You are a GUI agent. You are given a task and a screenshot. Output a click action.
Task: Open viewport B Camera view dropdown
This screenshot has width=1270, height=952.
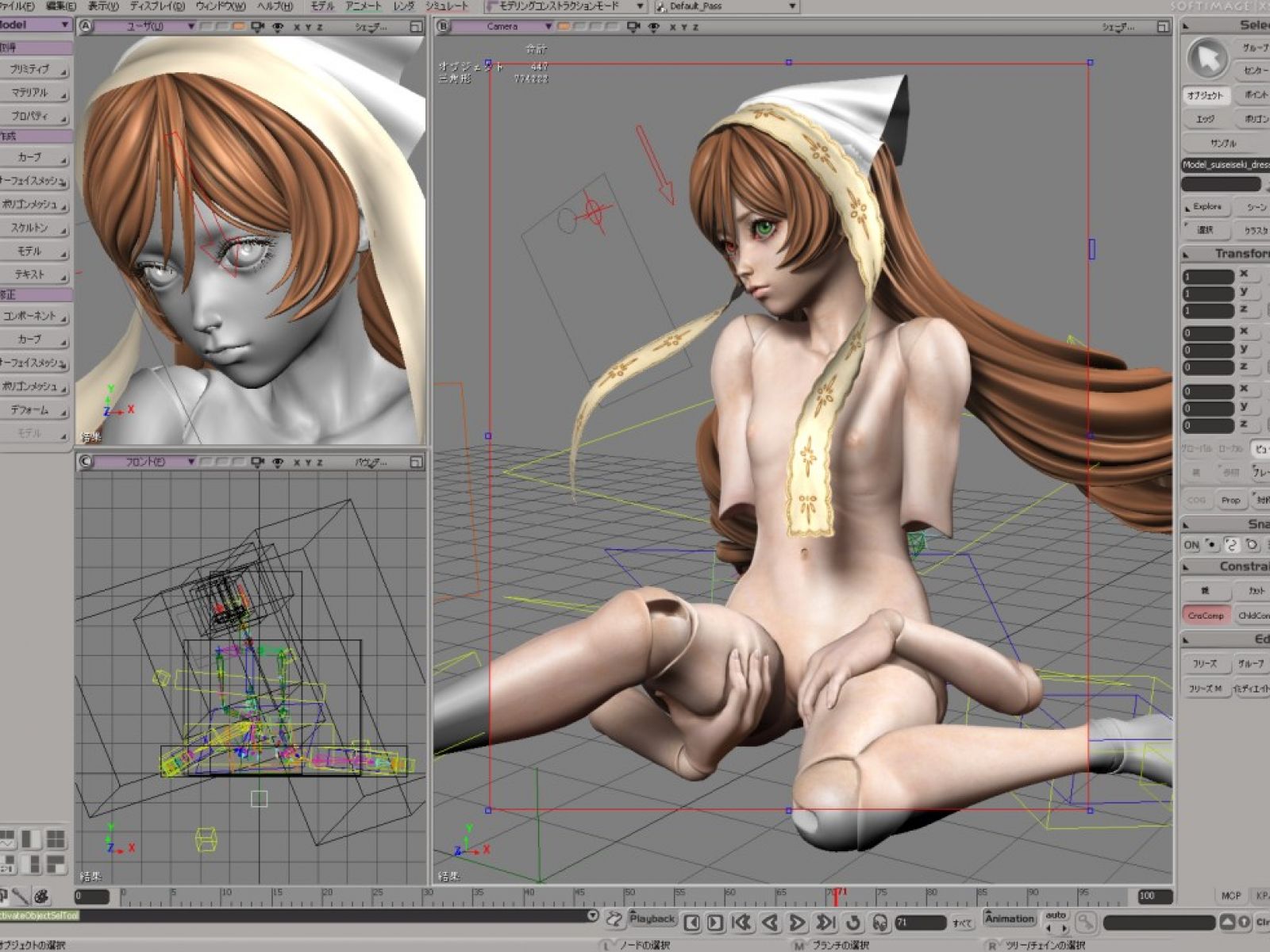pos(502,26)
